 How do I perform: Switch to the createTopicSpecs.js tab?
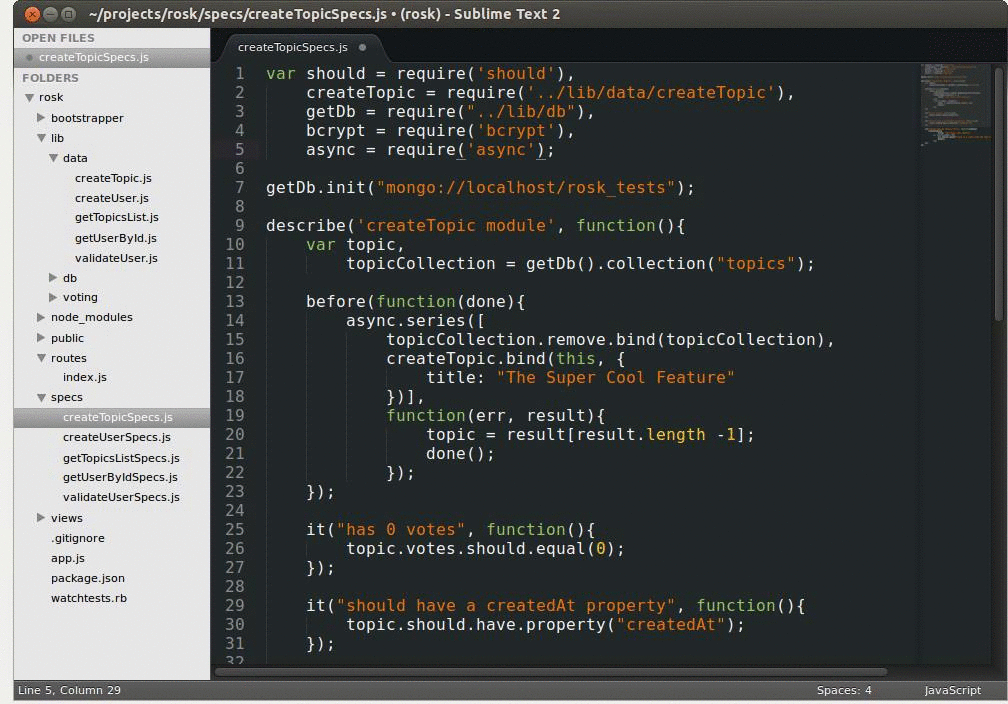pos(291,46)
